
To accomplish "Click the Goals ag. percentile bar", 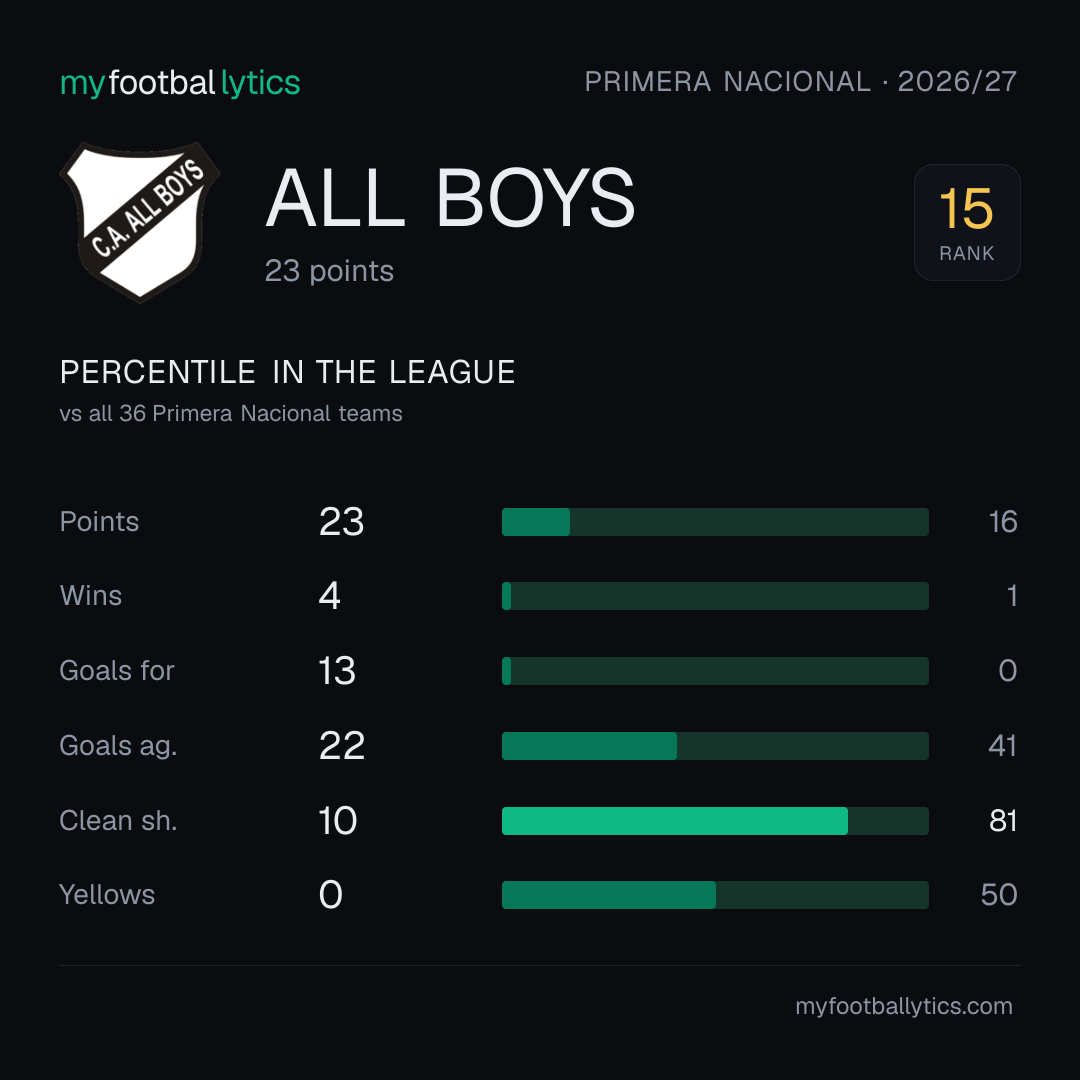I will coord(715,746).
